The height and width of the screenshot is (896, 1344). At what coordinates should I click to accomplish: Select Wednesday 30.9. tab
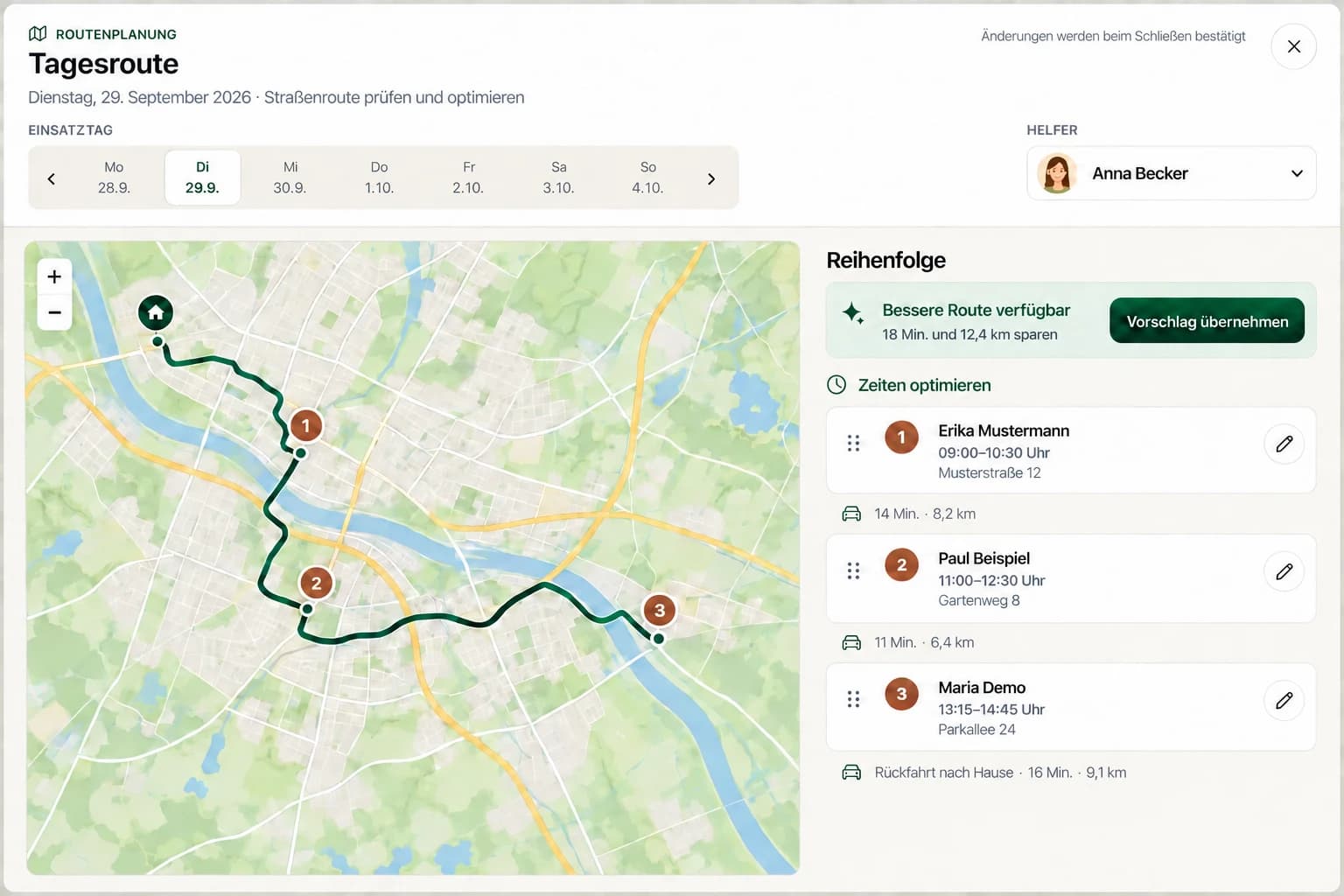[290, 178]
